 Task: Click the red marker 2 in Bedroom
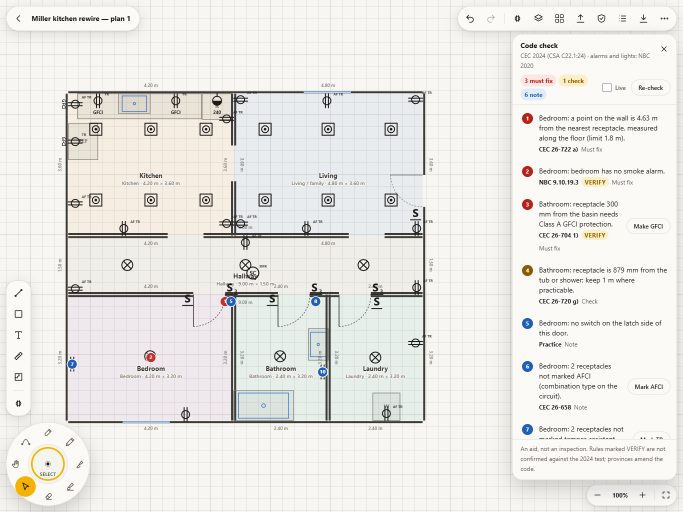pyautogui.click(x=150, y=357)
